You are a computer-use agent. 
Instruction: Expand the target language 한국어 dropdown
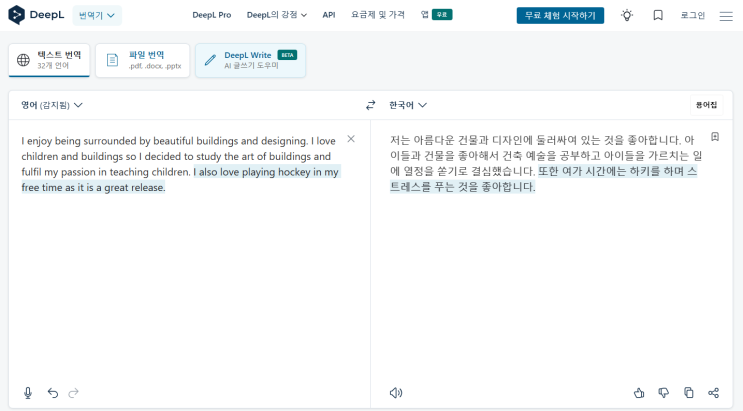click(408, 105)
